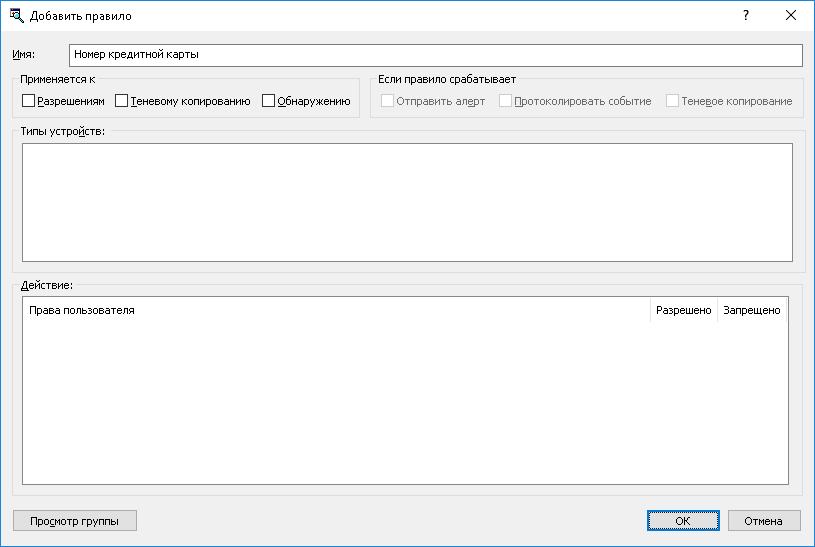Click the Разрешено column header
The image size is (815, 547).
pyautogui.click(x=683, y=311)
